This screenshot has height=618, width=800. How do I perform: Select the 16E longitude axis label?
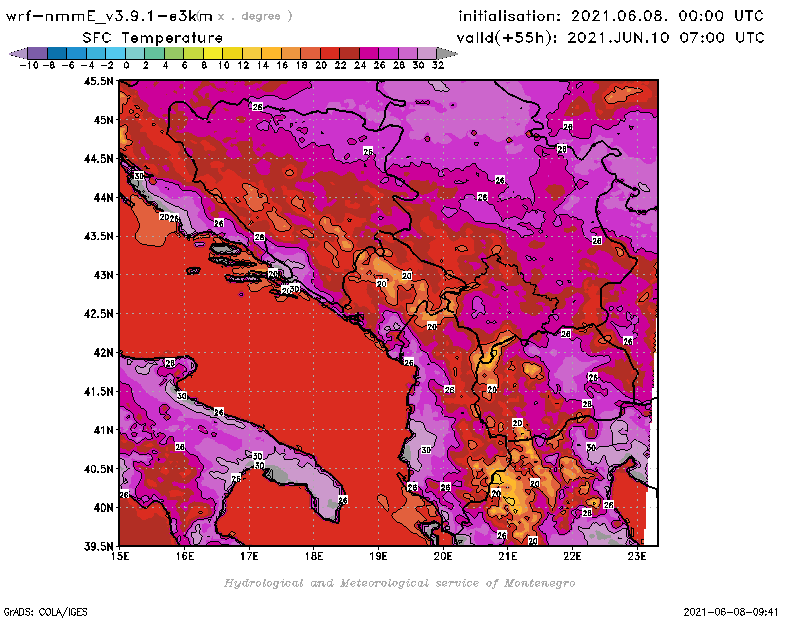[185, 556]
